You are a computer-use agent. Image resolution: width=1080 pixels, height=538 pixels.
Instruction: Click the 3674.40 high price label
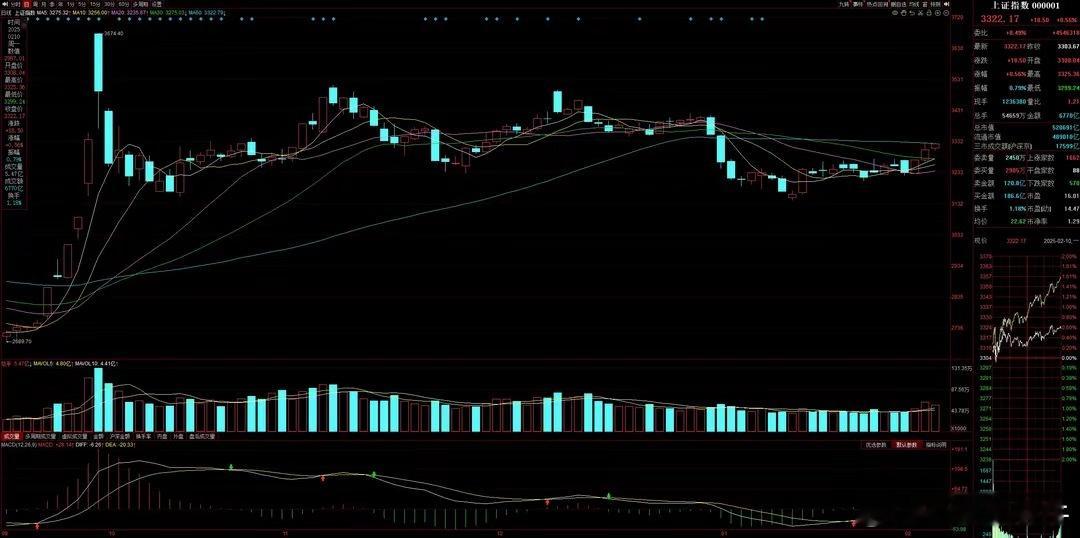pyautogui.click(x=112, y=34)
